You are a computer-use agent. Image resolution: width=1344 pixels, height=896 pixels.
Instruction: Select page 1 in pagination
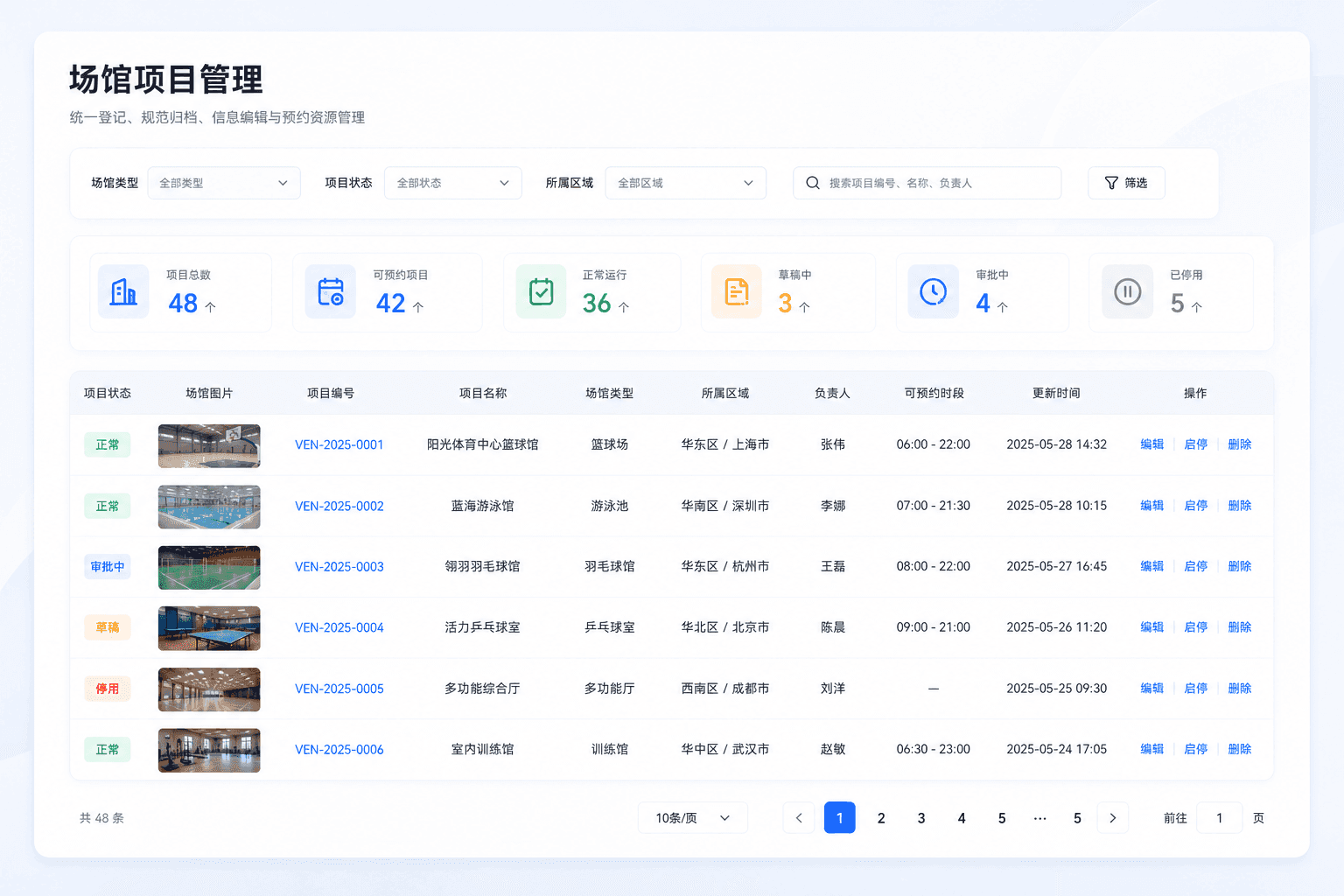(840, 818)
